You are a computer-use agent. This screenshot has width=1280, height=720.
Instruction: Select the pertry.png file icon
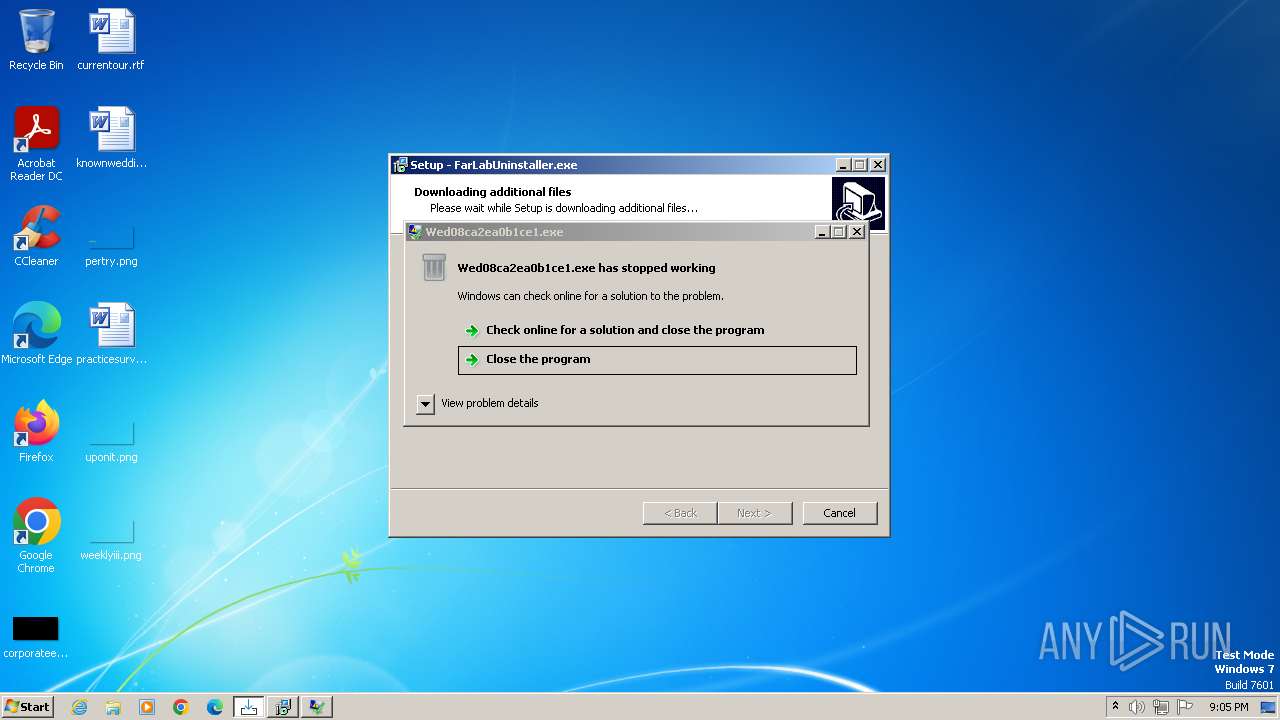click(x=111, y=245)
